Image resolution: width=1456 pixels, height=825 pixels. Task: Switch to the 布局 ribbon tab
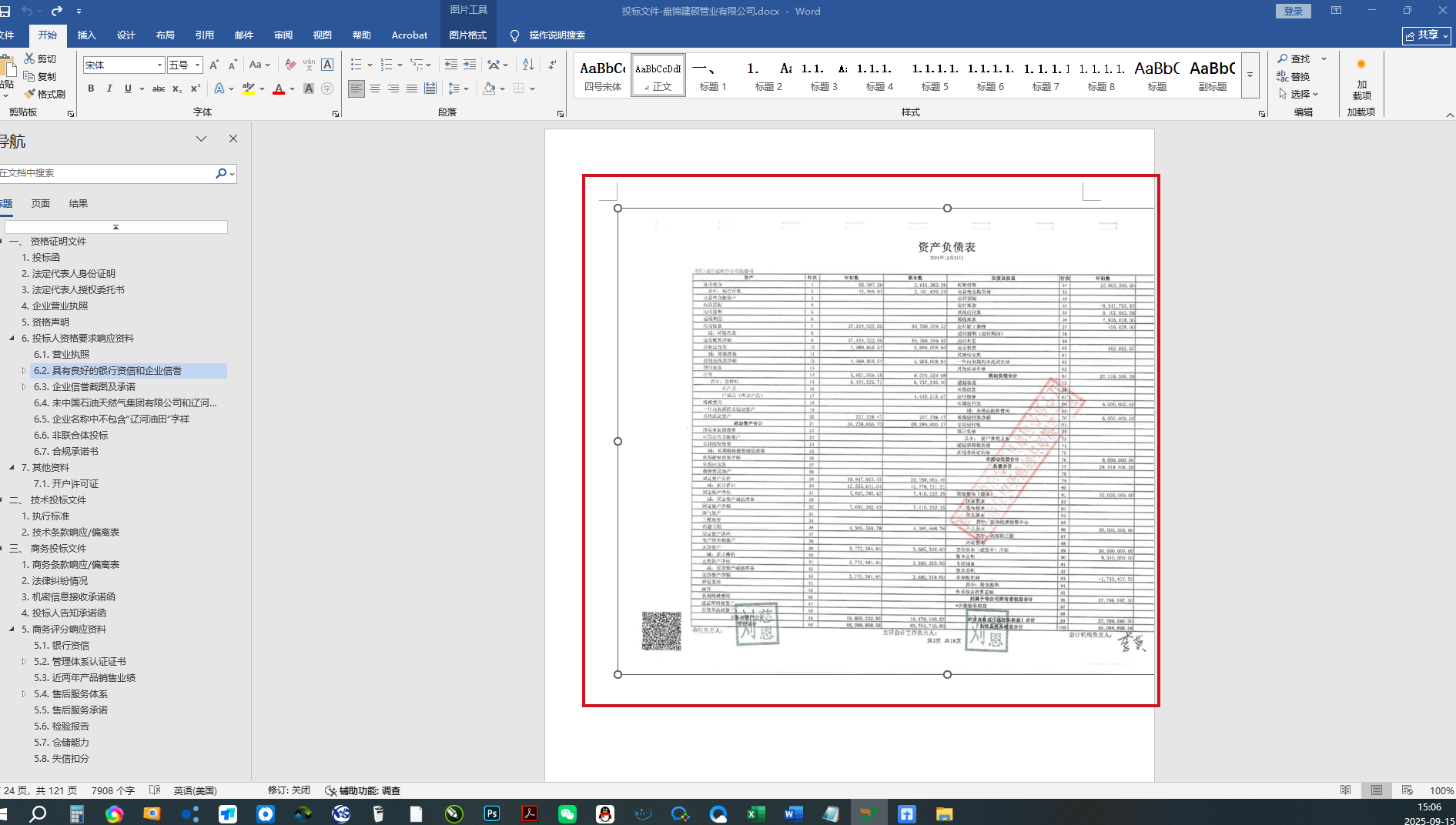pos(166,35)
